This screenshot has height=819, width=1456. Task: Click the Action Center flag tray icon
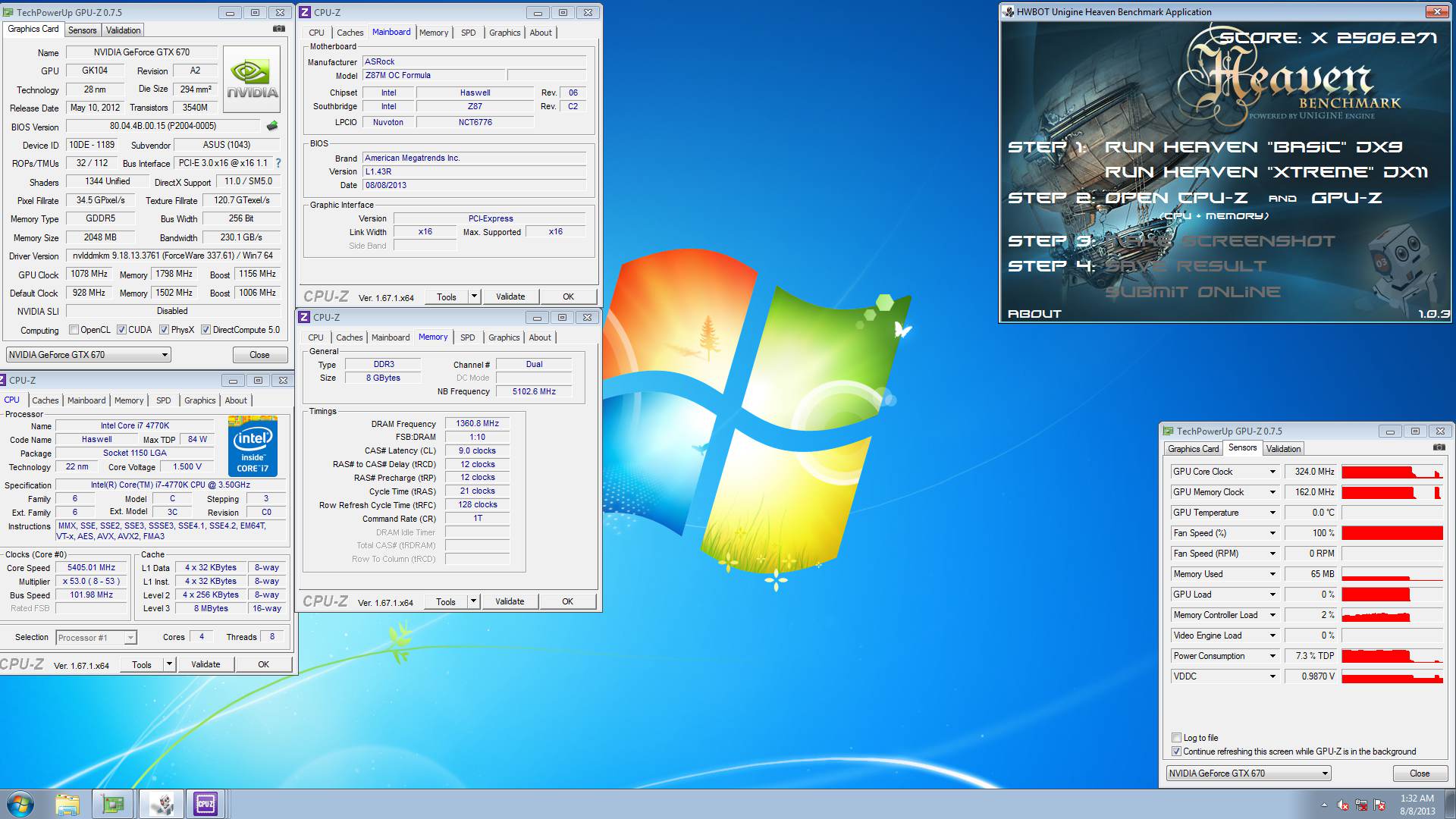(x=1379, y=805)
